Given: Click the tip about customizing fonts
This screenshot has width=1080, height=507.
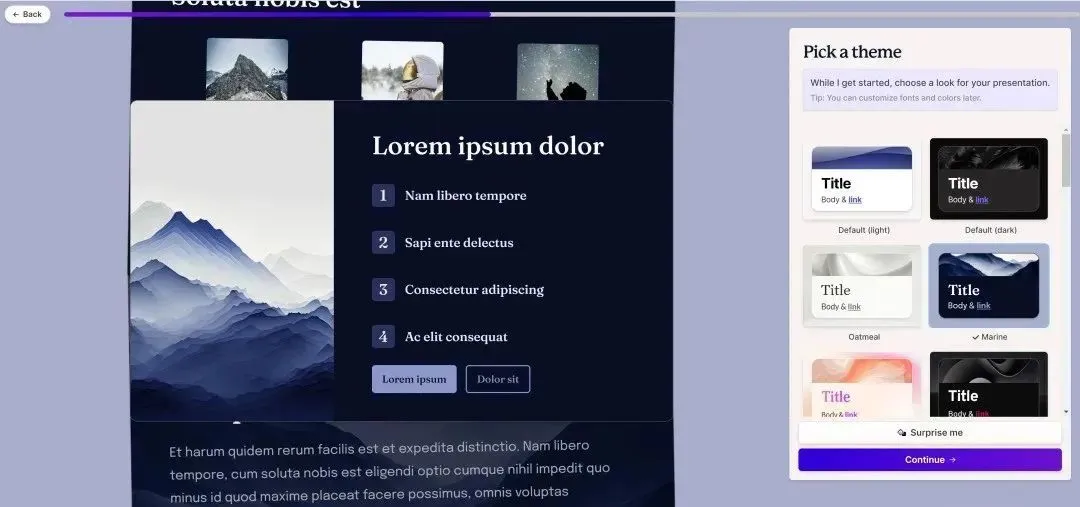Looking at the screenshot, I should 895,98.
